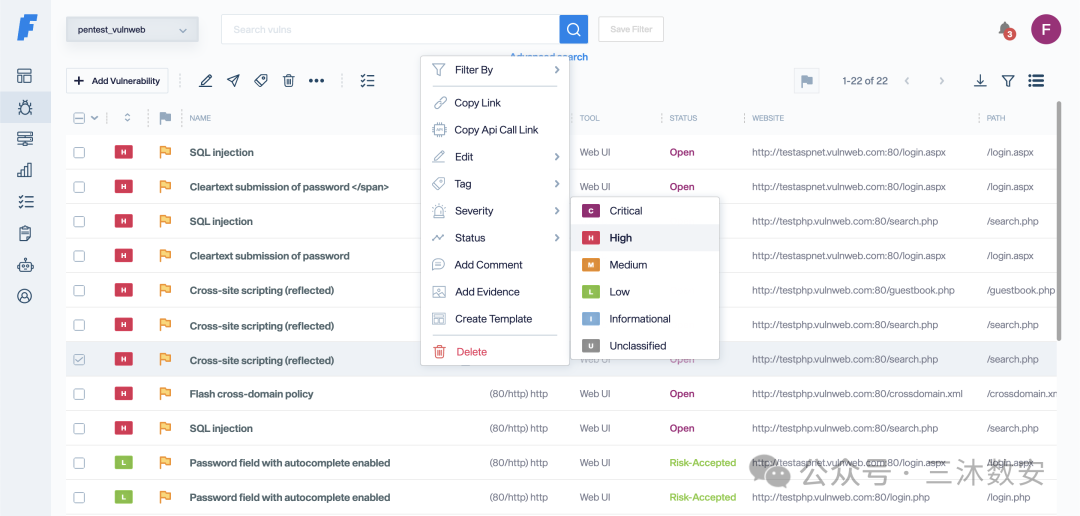
Task: Check the Flash cross-domain policy row checkbox
Action: (79, 393)
